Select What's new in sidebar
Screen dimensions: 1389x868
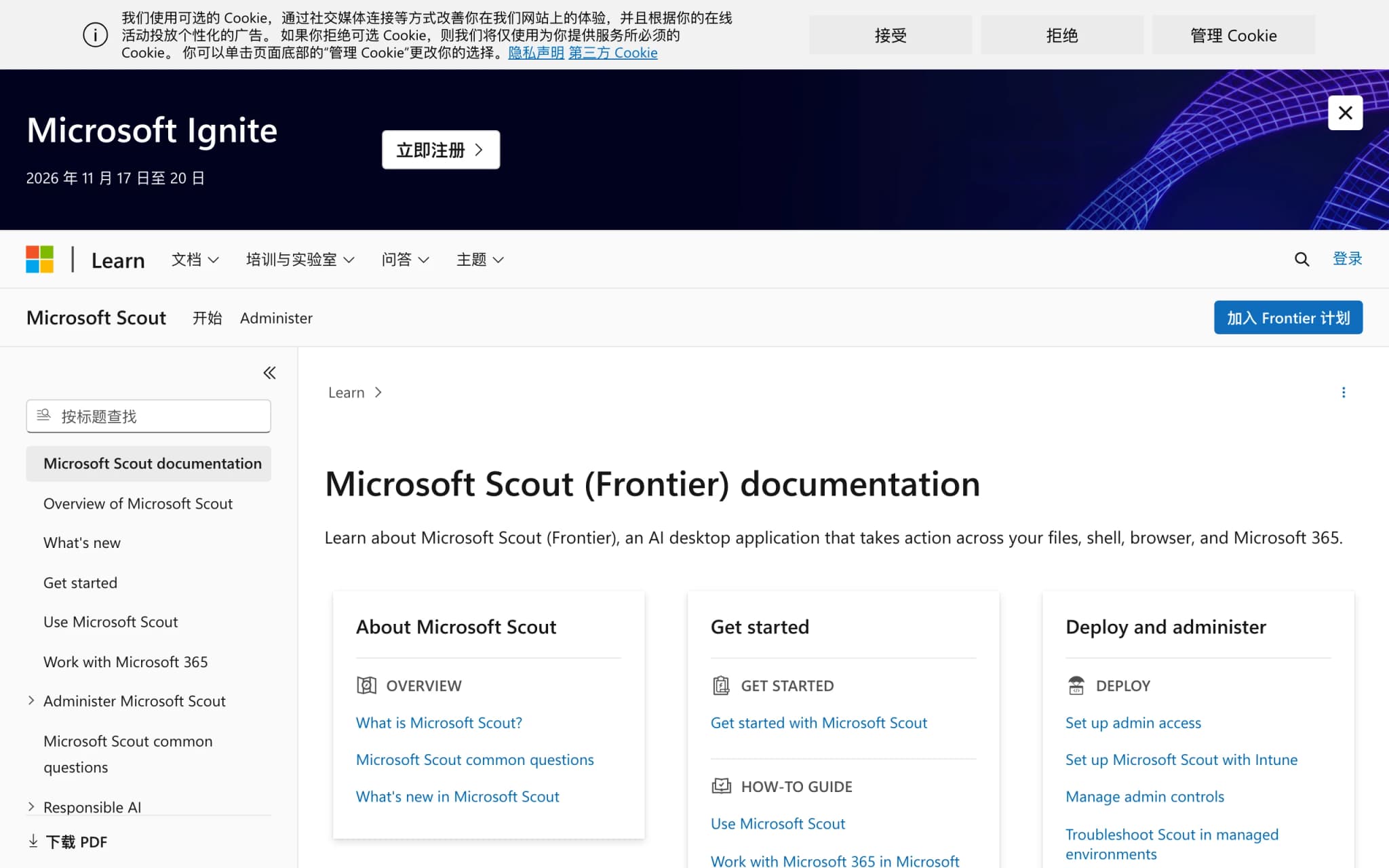[x=82, y=542]
